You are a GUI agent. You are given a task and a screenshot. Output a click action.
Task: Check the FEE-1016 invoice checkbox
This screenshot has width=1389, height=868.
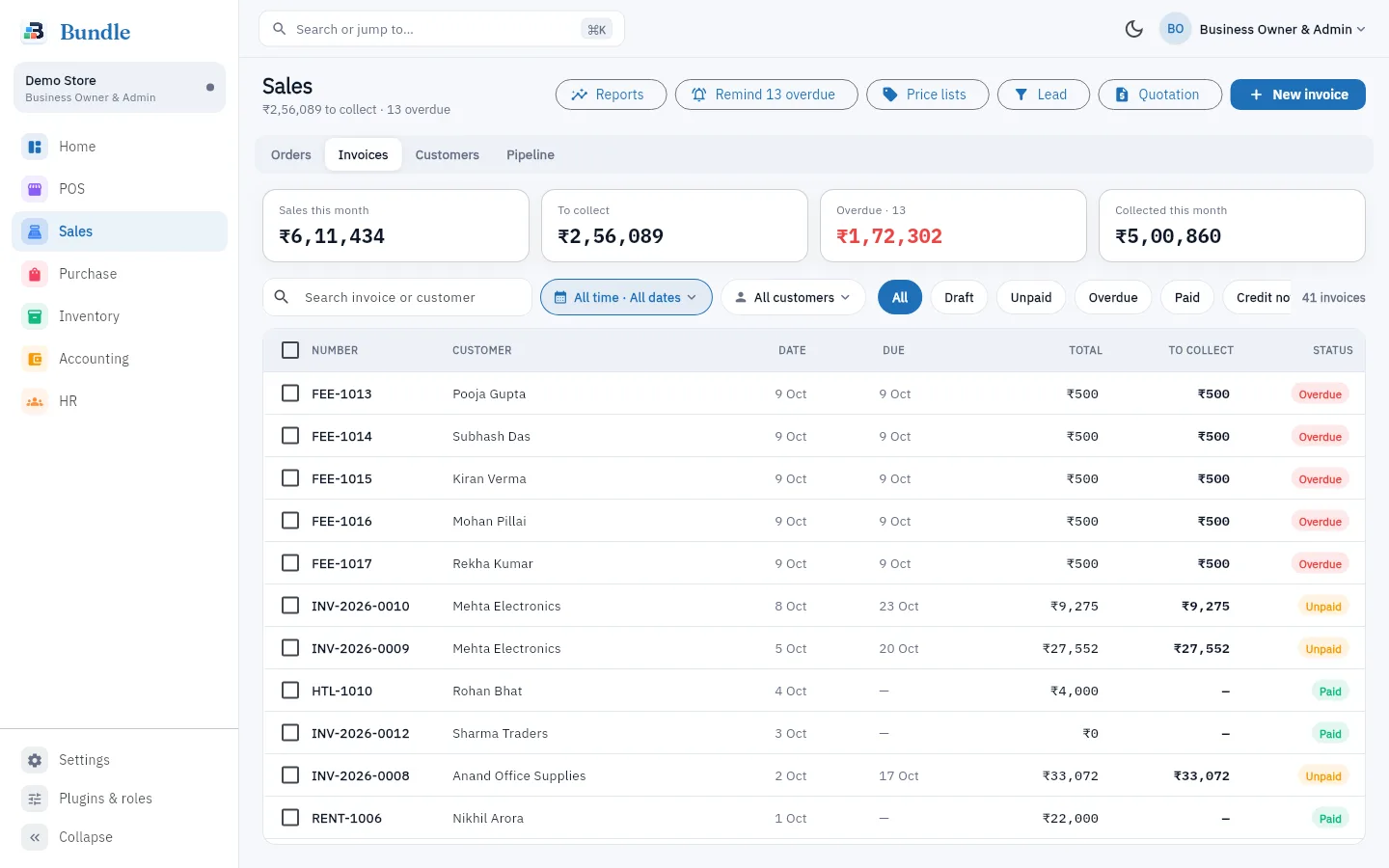pyautogui.click(x=290, y=521)
